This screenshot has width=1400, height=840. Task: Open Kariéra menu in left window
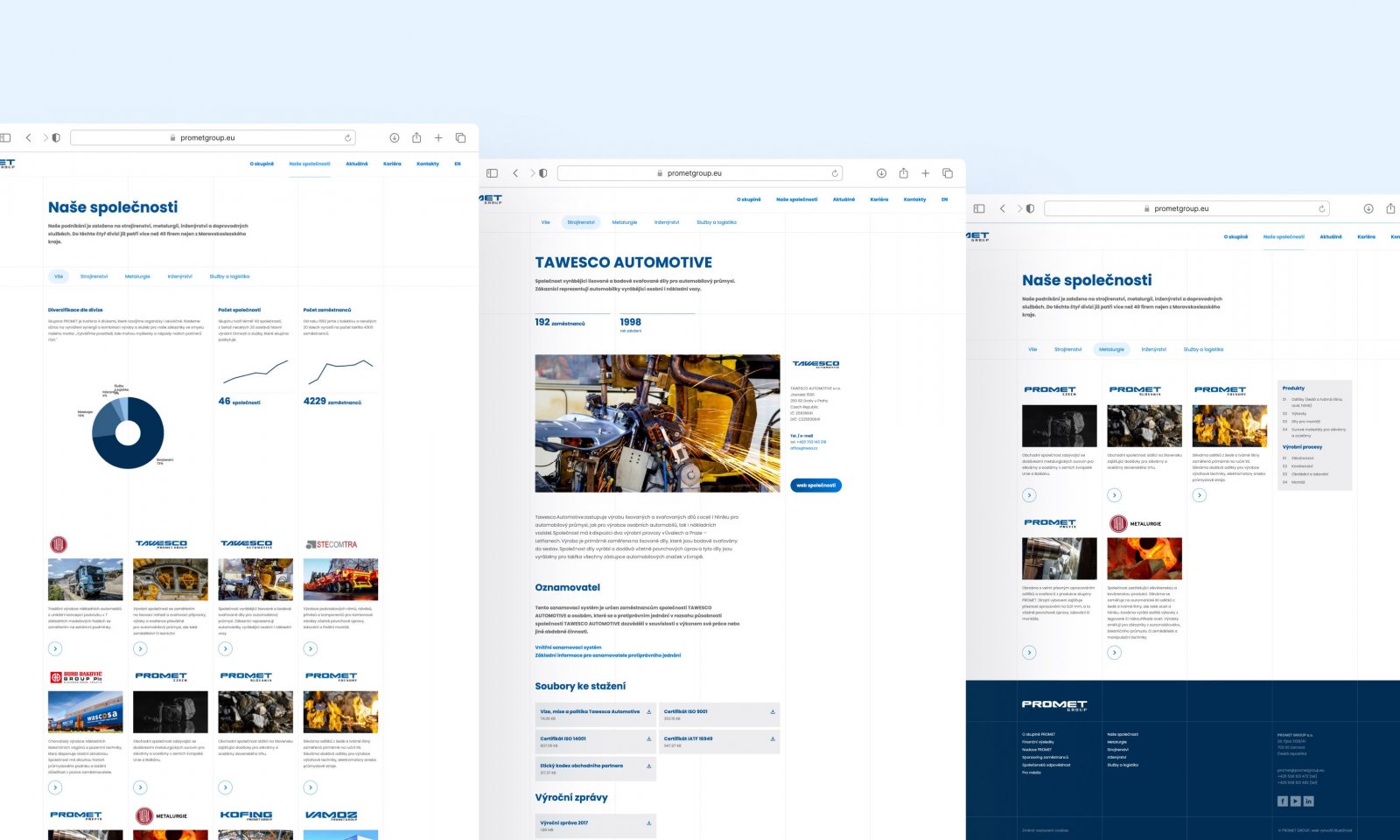[x=392, y=164]
